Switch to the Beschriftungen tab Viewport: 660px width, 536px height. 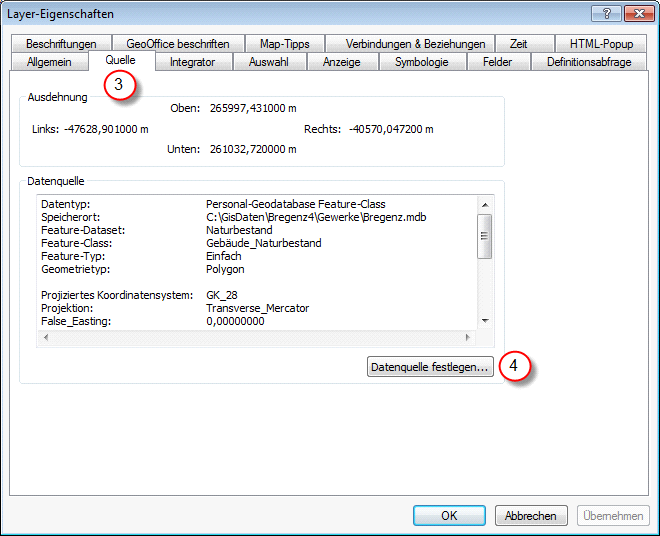point(61,44)
